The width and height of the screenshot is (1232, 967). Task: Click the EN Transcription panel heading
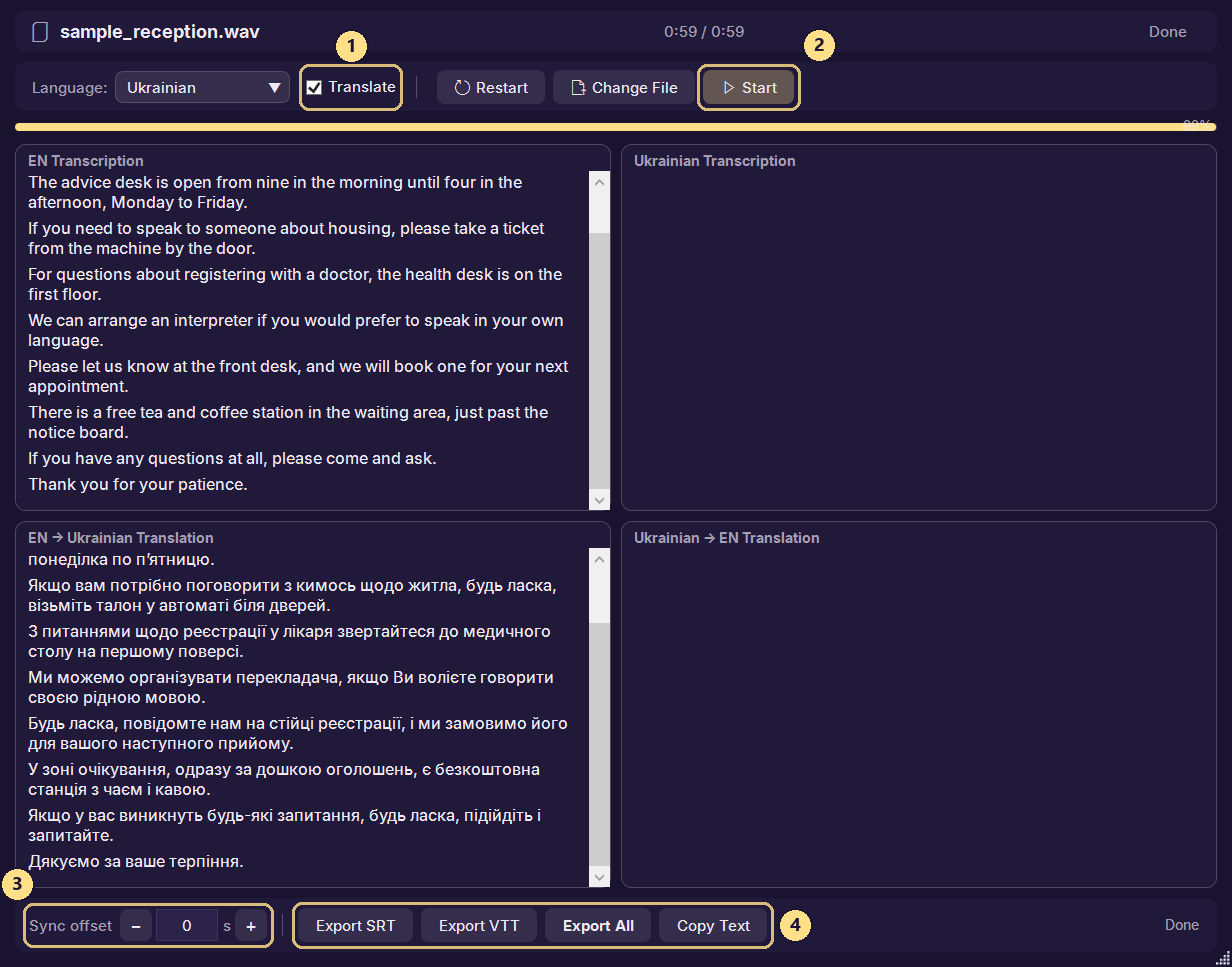point(86,161)
